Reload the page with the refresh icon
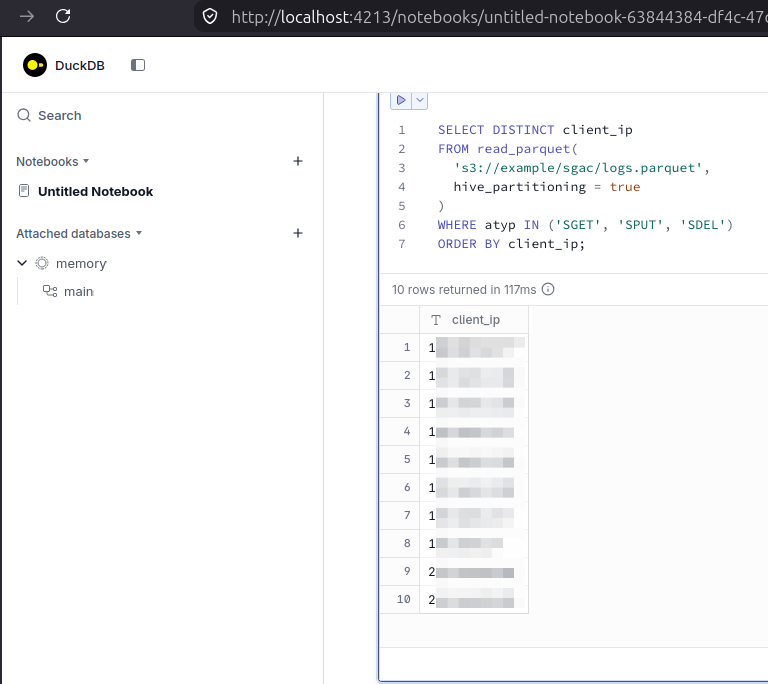 pyautogui.click(x=63, y=16)
